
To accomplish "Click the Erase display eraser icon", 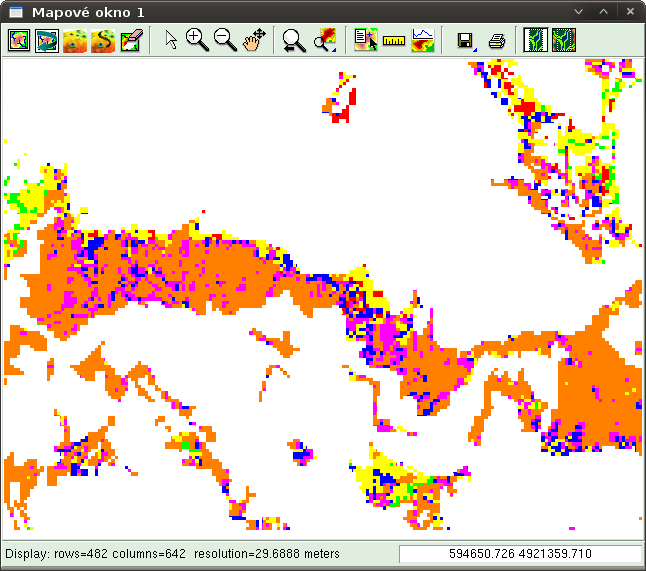I will click(x=131, y=40).
